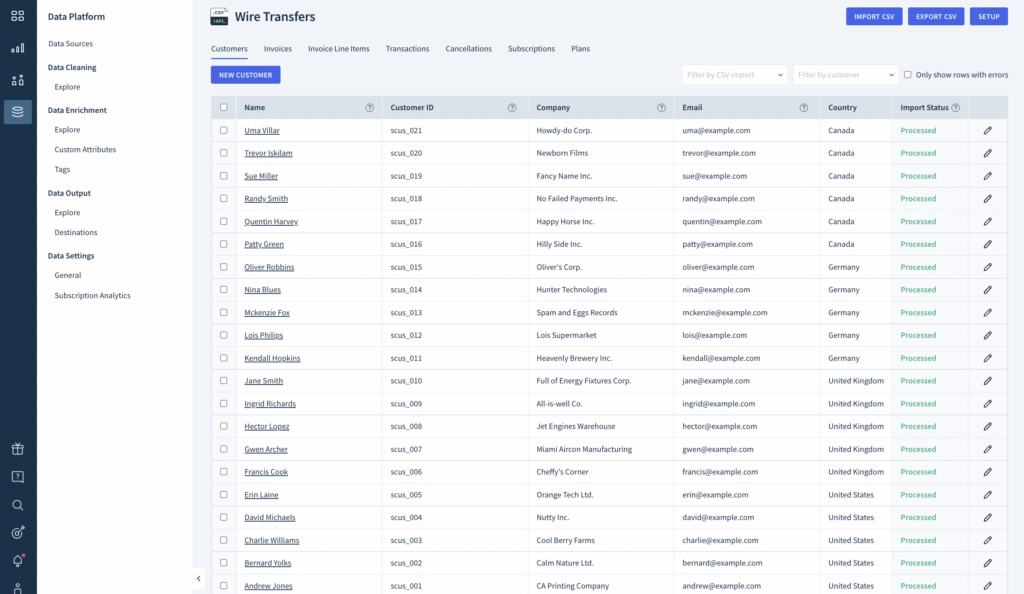1024x594 pixels.
Task: Click the segments blocks sidebar icon
Action: [18, 80]
